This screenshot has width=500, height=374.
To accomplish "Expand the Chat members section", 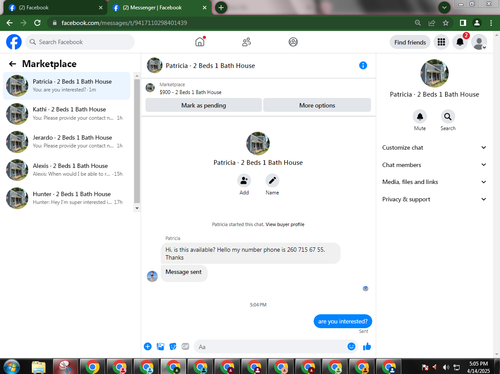I will [x=434, y=165].
